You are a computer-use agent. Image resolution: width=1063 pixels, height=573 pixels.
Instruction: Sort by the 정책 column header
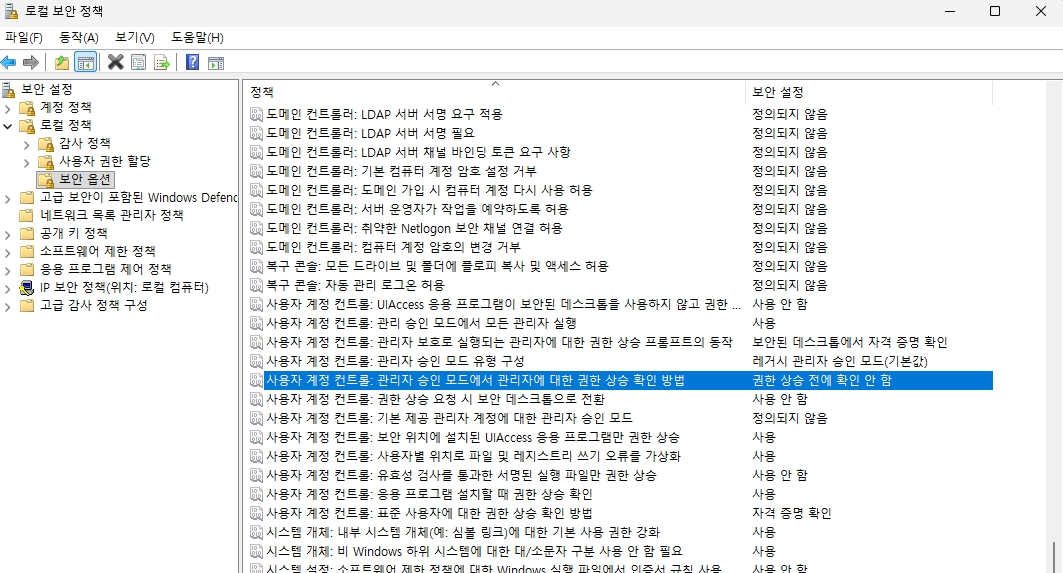click(262, 92)
